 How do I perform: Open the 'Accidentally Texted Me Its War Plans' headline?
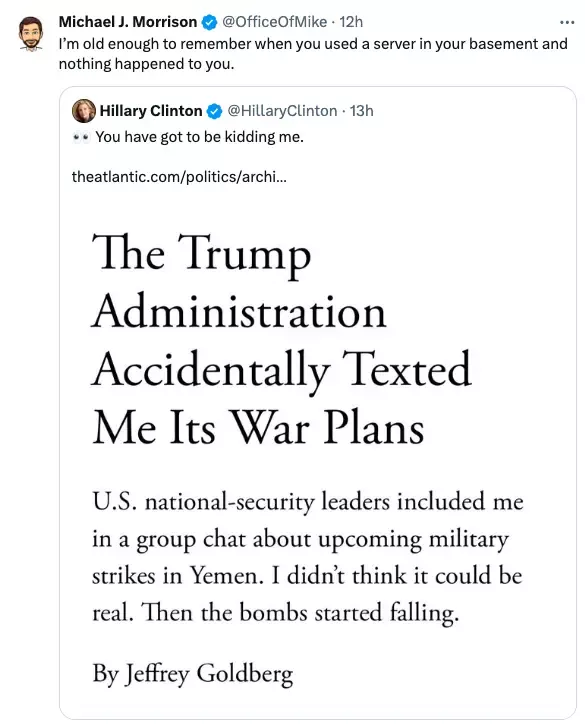pyautogui.click(x=281, y=399)
